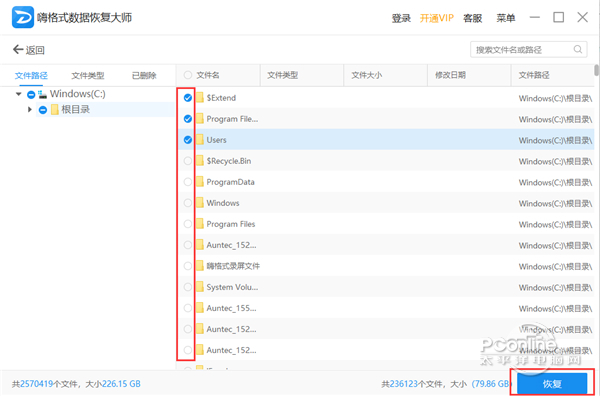Viewport: 600px width, 396px height.
Task: Click the Windows(C:) drive icon
Action: click(x=43, y=94)
